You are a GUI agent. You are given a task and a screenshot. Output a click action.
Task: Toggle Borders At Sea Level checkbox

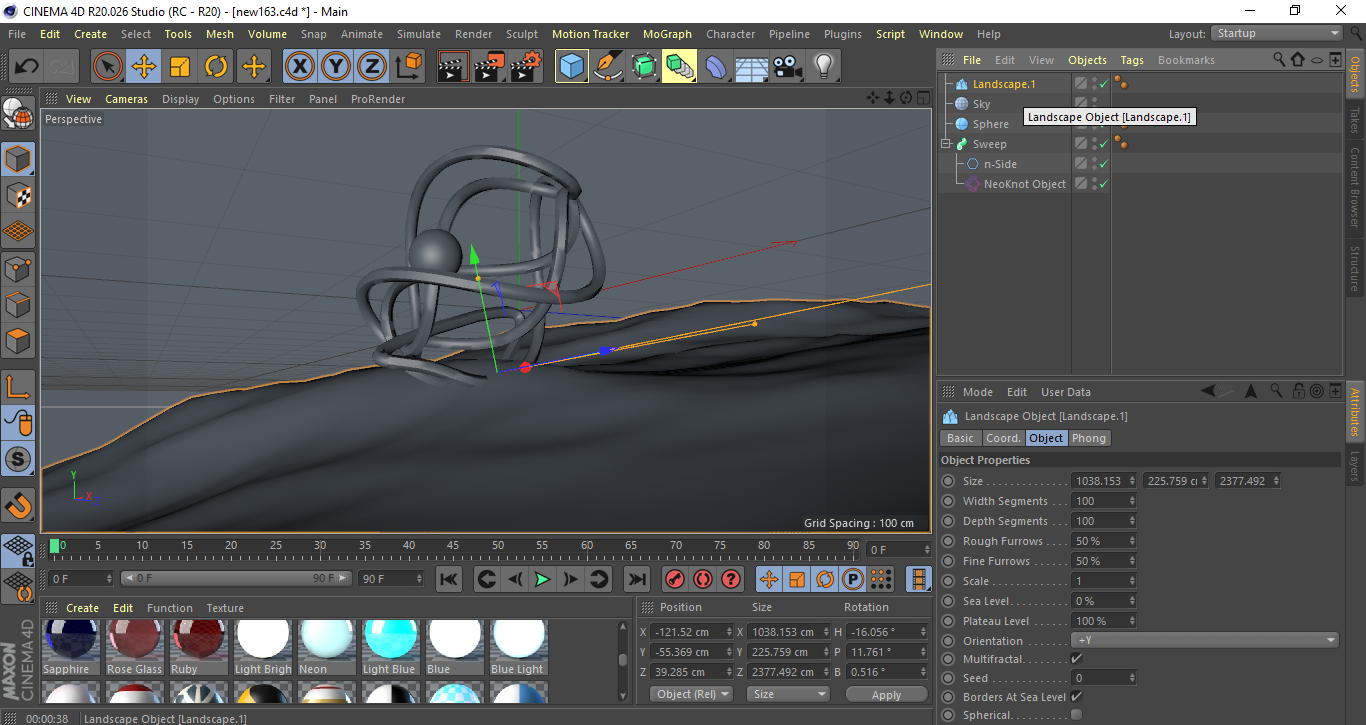[1076, 697]
